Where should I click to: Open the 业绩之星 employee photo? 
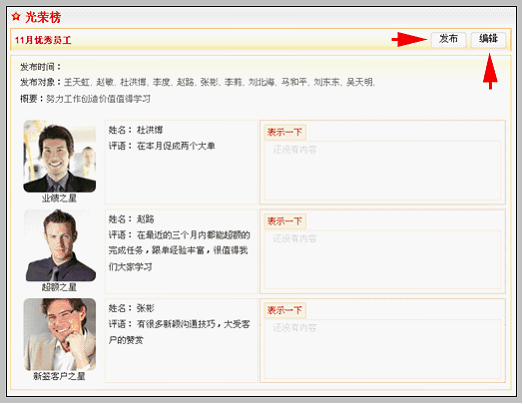pos(60,156)
